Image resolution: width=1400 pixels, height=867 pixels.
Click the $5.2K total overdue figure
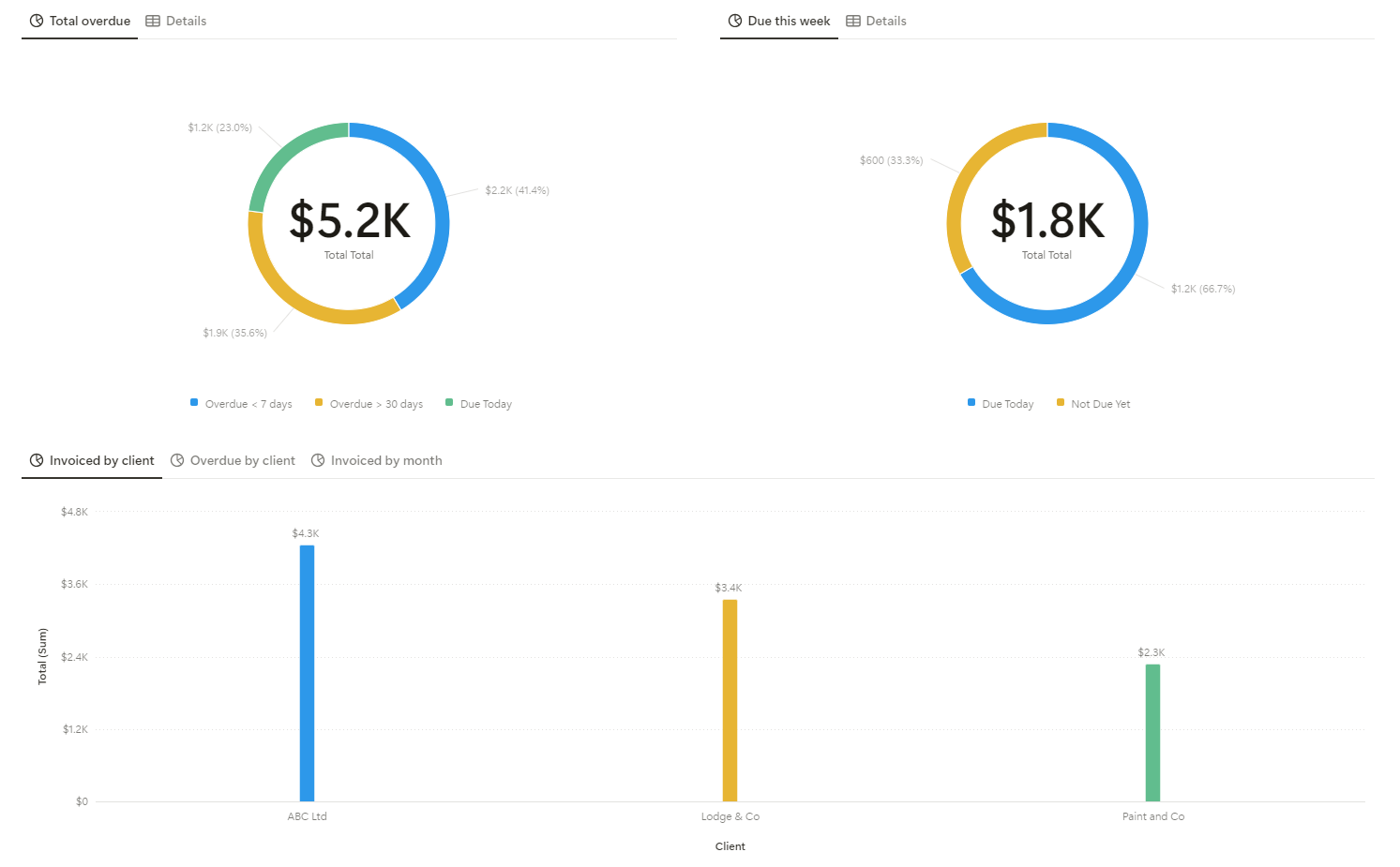350,220
